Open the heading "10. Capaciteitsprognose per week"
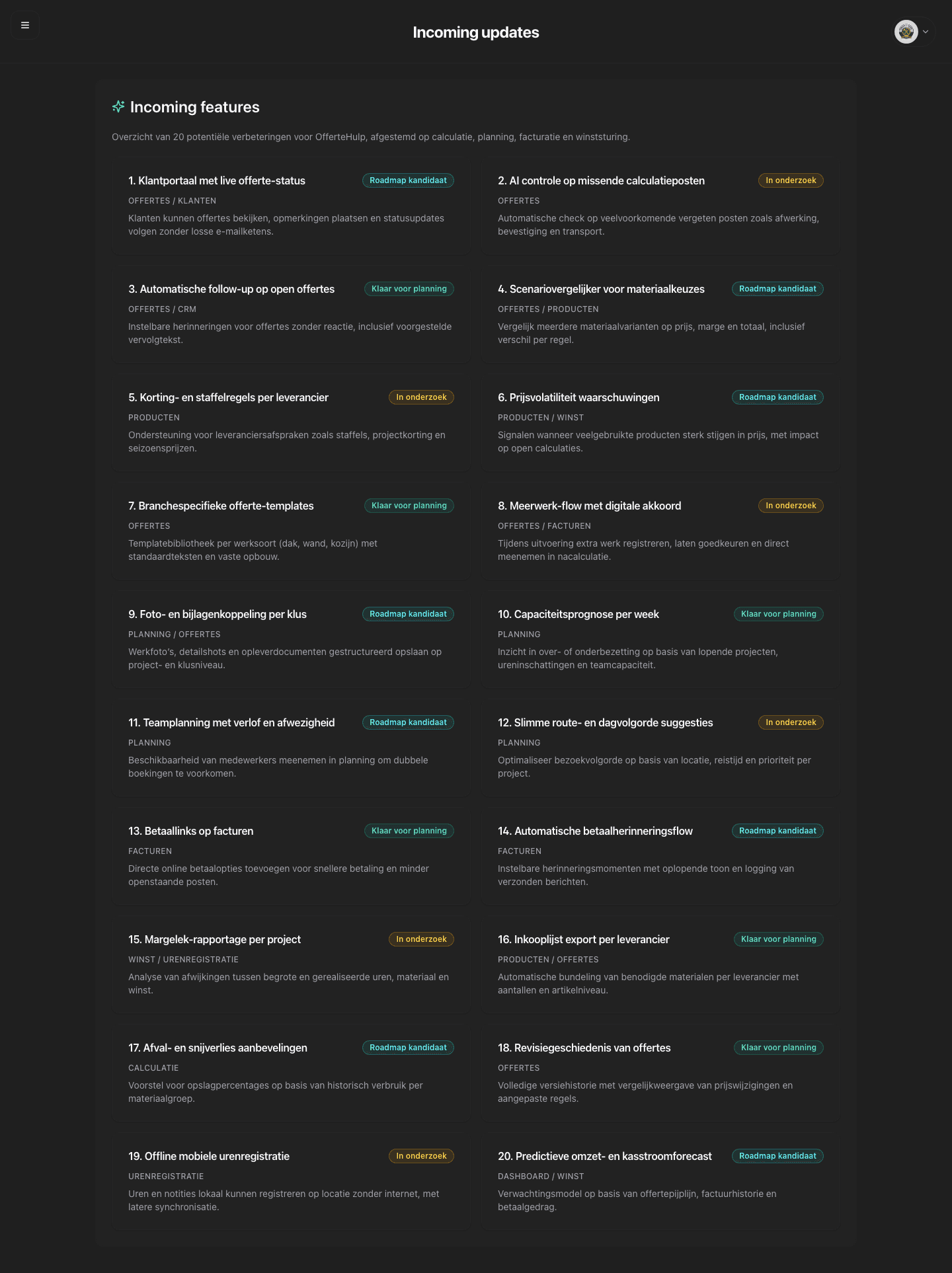Viewport: 952px width, 1273px height. click(578, 614)
